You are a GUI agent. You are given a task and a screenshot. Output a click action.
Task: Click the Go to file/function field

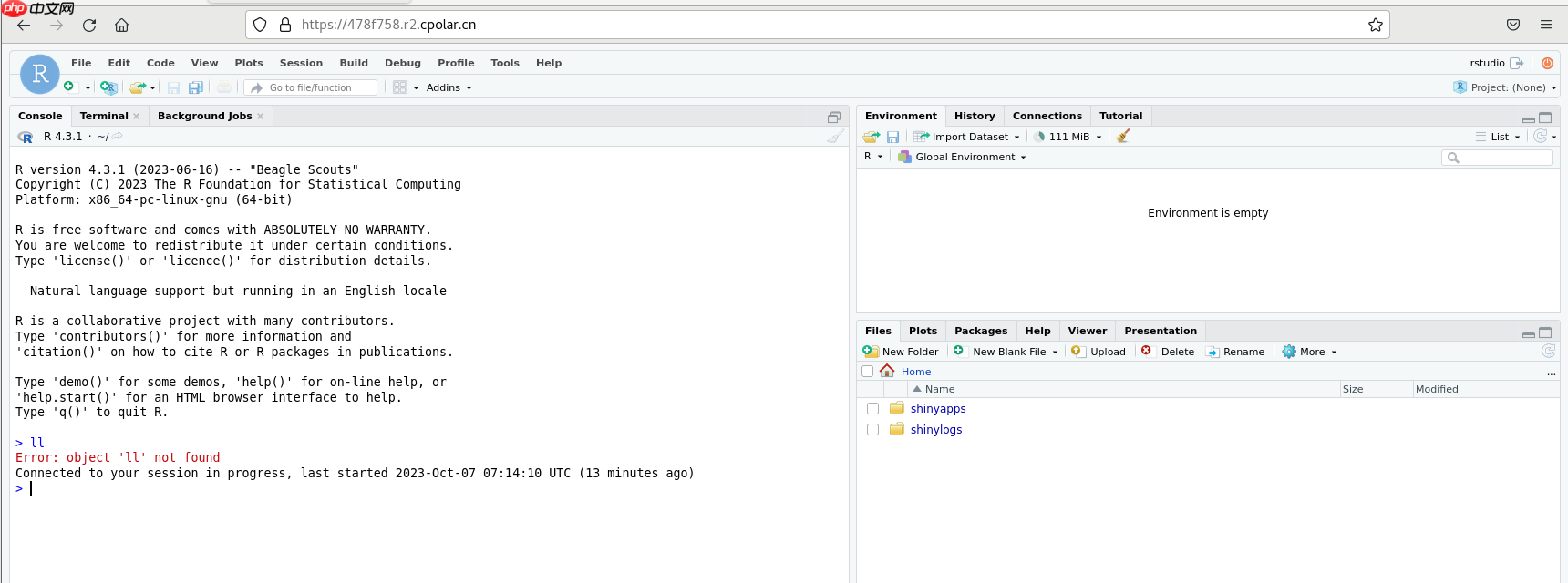point(311,87)
